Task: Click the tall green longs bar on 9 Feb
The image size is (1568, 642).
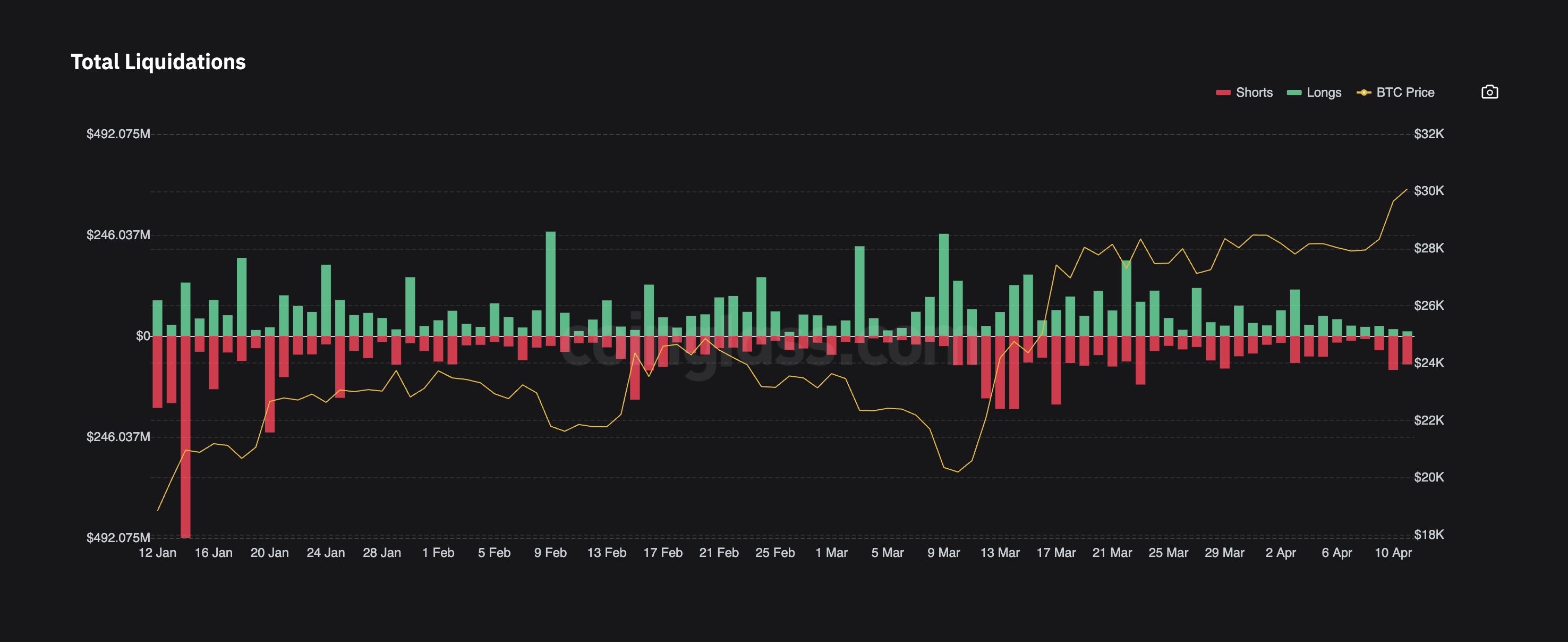Action: (550, 284)
